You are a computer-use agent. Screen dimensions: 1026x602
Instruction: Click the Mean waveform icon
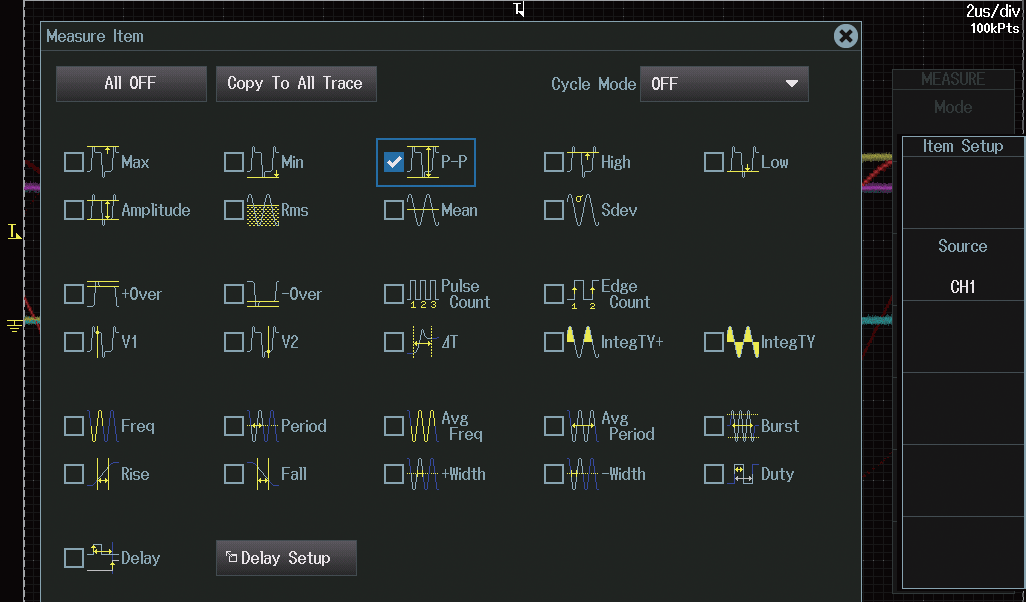click(x=423, y=210)
